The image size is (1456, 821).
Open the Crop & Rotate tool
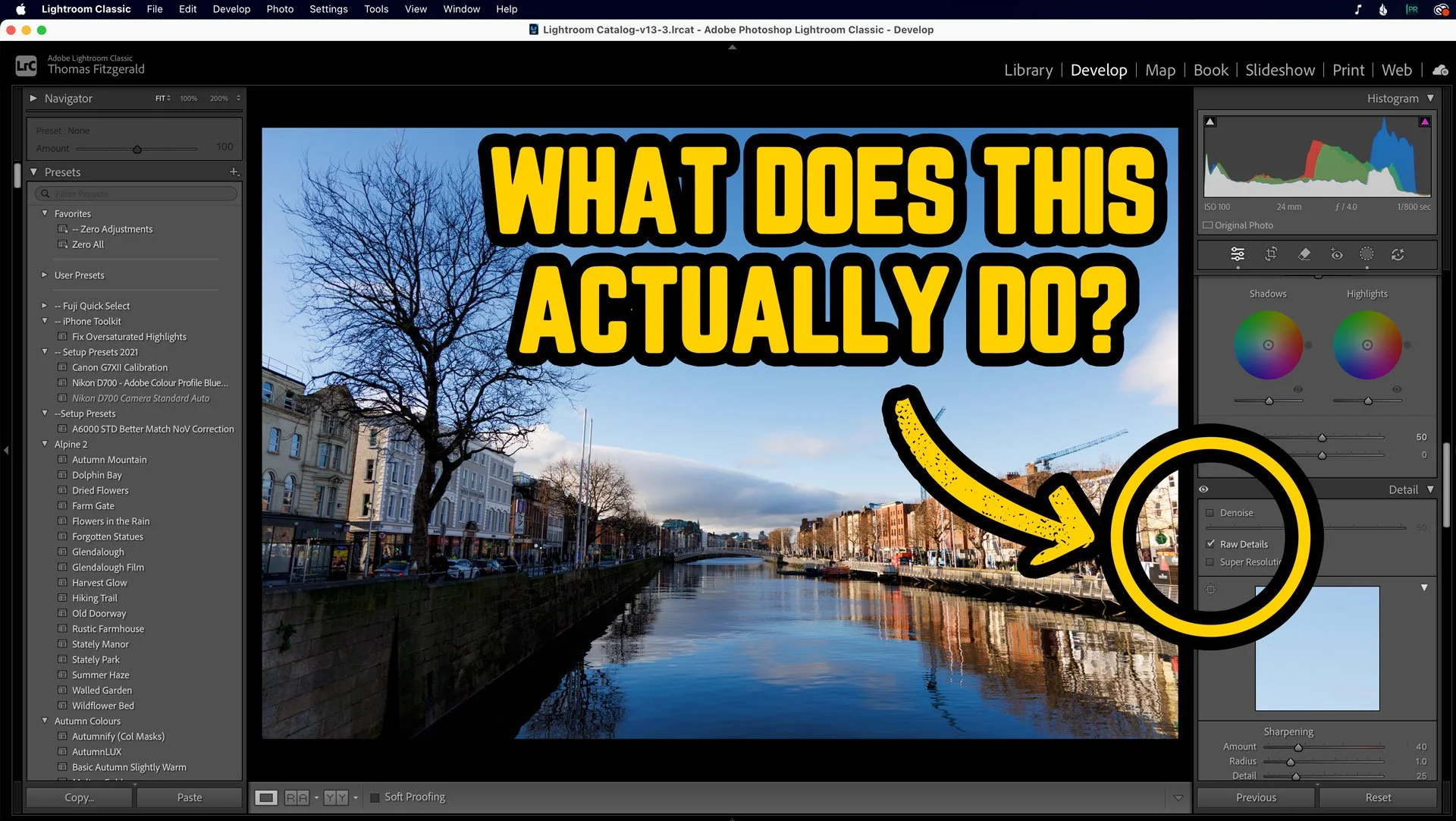click(1271, 255)
